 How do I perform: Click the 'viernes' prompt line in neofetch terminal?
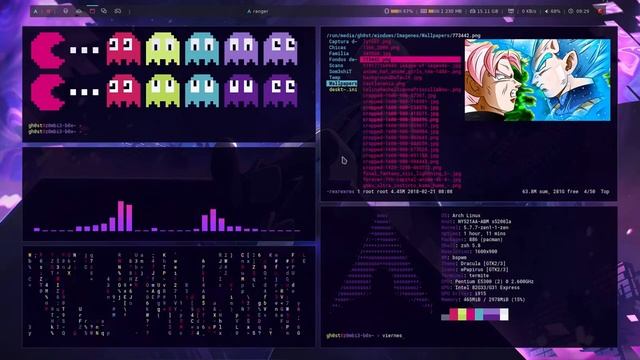pos(364,336)
